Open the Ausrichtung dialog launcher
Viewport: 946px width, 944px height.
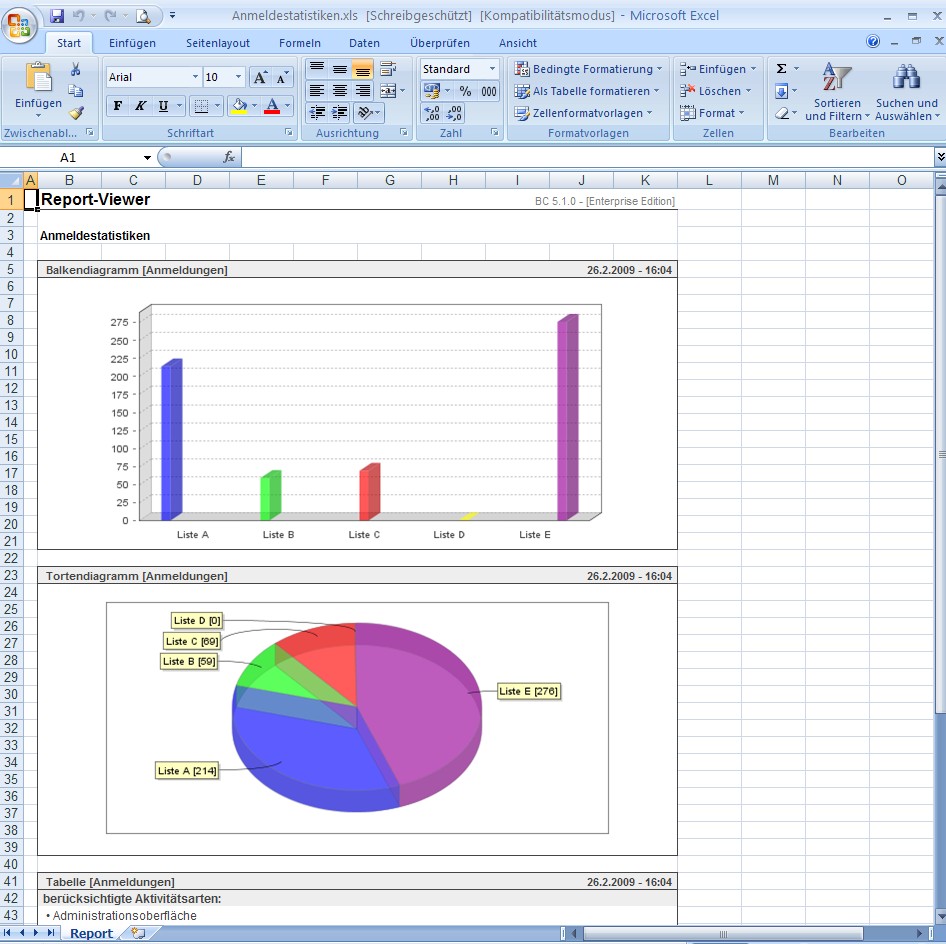pyautogui.click(x=404, y=133)
